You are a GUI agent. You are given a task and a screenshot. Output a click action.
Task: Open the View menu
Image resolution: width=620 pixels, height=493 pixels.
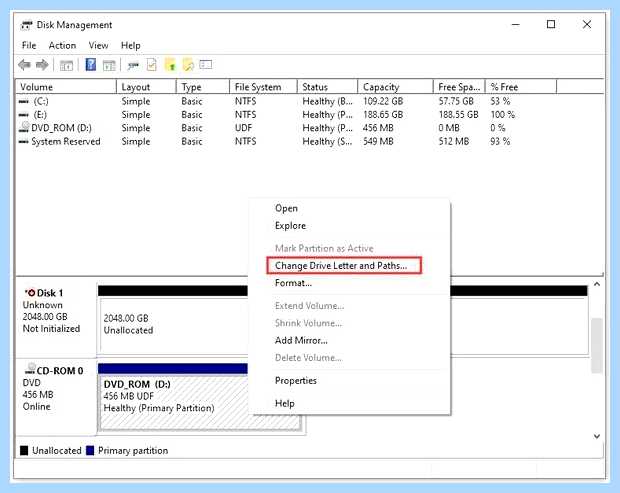(x=98, y=45)
